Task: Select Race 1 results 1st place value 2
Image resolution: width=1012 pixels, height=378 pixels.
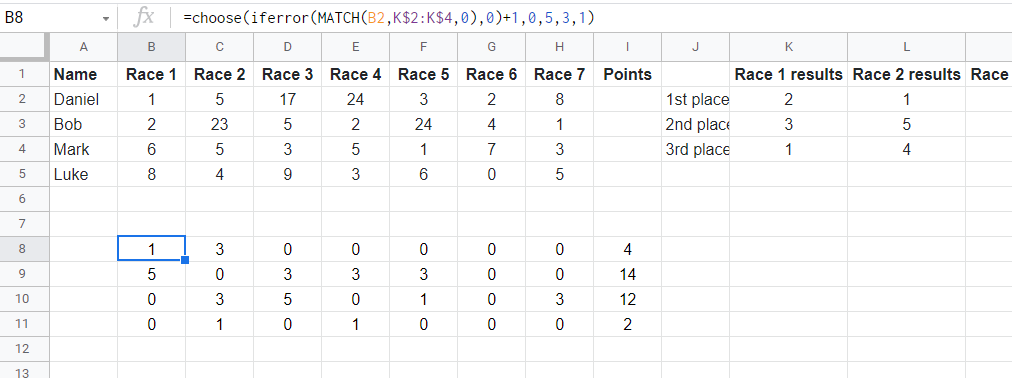Action: 789,99
